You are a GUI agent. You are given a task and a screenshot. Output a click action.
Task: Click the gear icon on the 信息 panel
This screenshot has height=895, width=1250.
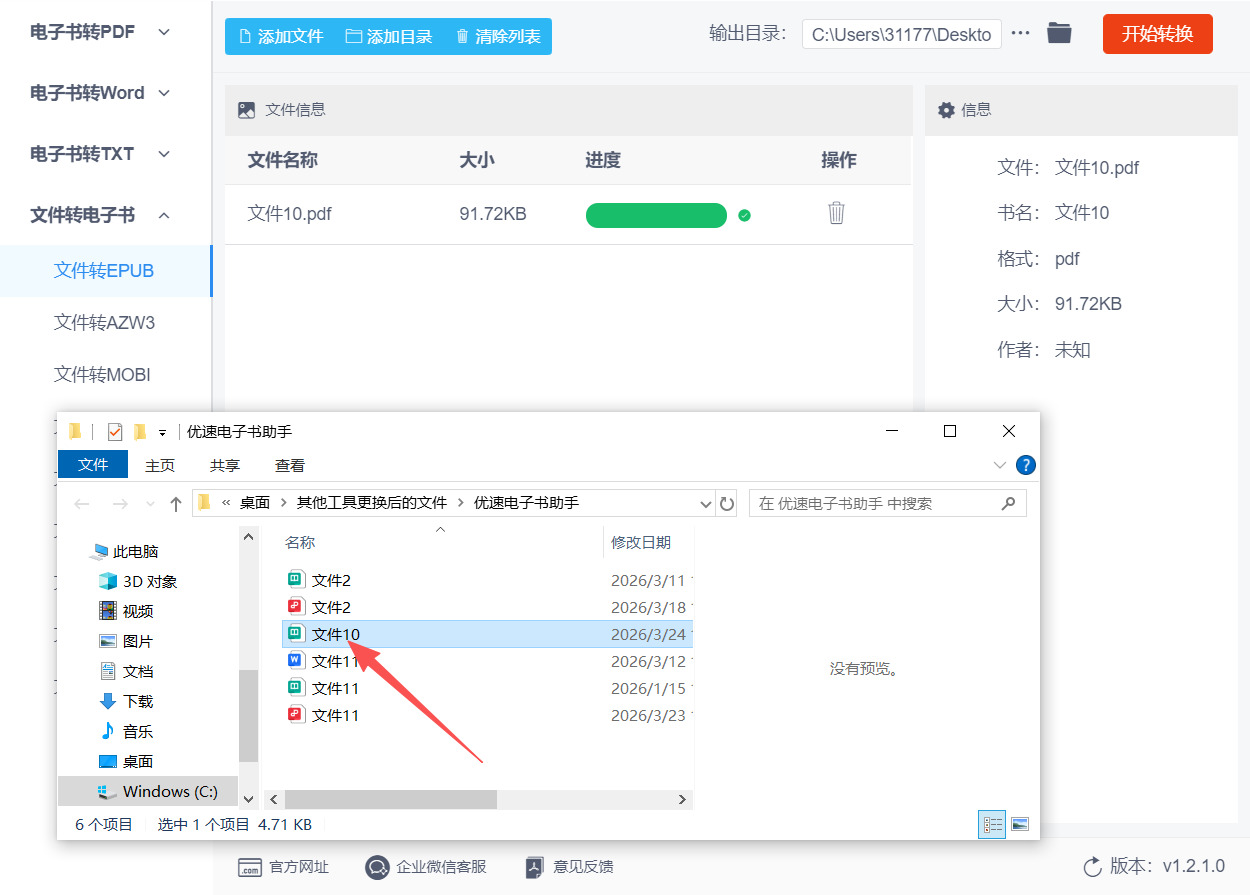pos(946,110)
